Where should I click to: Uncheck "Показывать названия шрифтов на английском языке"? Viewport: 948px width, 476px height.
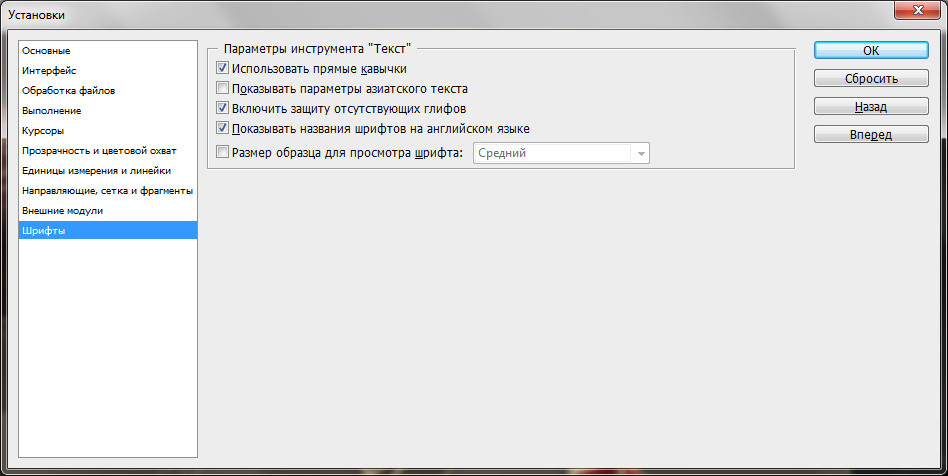(x=222, y=128)
